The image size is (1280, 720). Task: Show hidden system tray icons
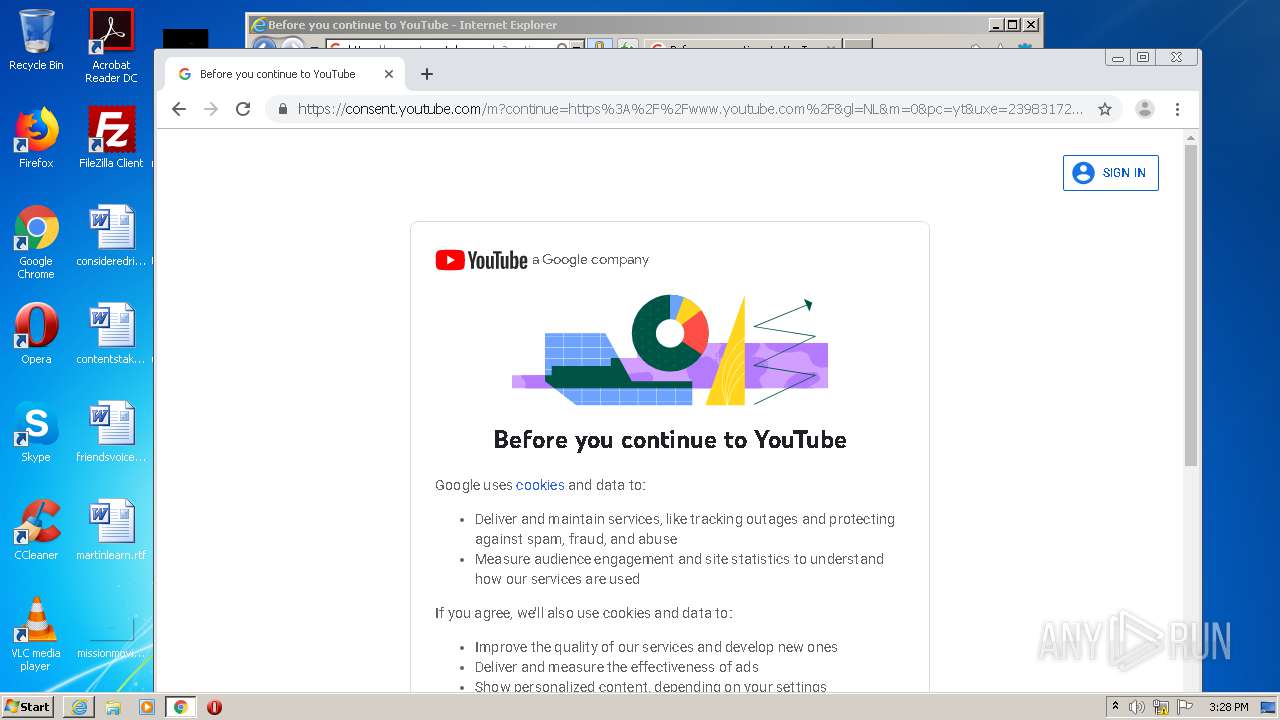pos(1115,707)
